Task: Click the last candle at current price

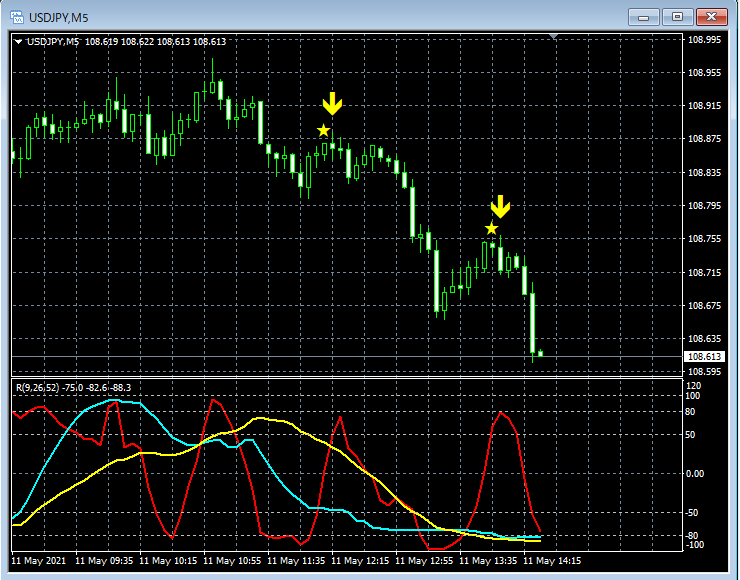Action: click(540, 353)
